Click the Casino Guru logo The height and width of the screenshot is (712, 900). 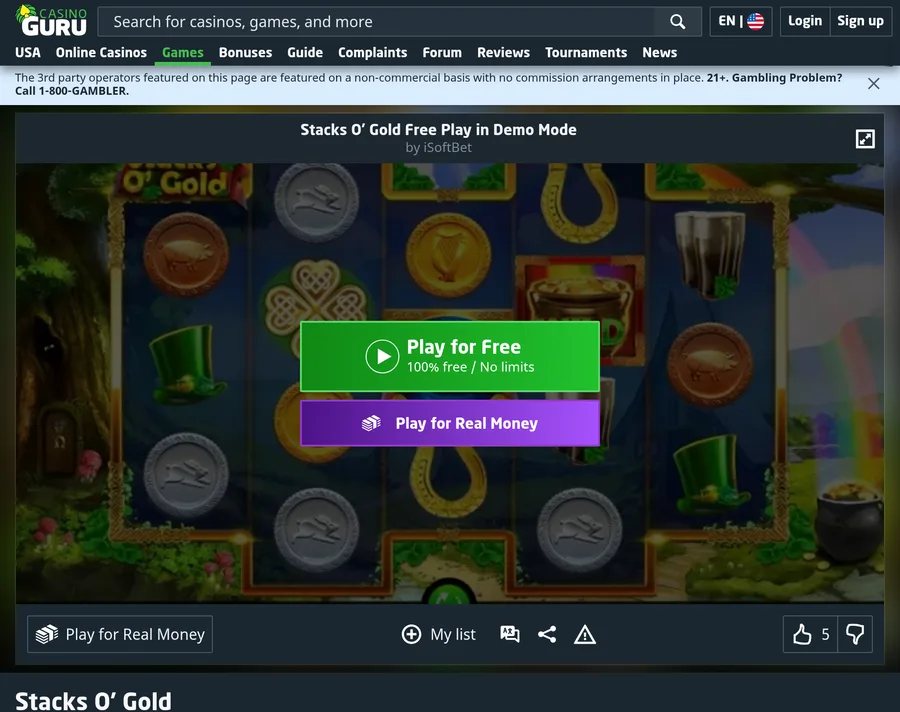pyautogui.click(x=51, y=21)
